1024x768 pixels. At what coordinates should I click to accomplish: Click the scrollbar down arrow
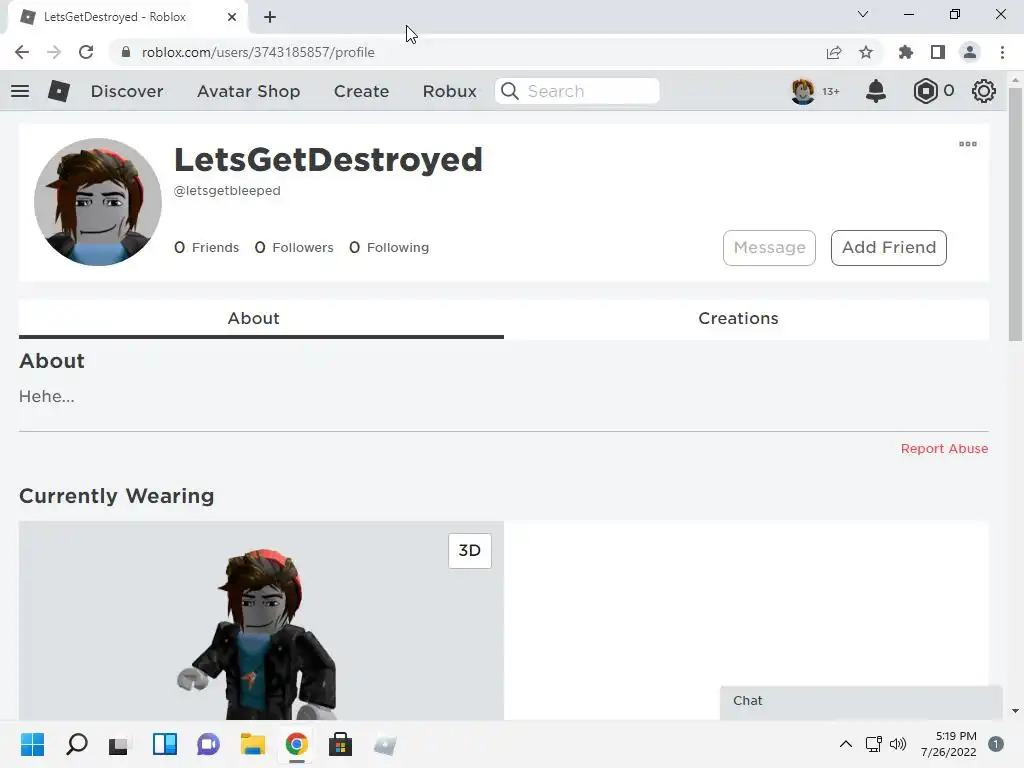[x=1015, y=711]
